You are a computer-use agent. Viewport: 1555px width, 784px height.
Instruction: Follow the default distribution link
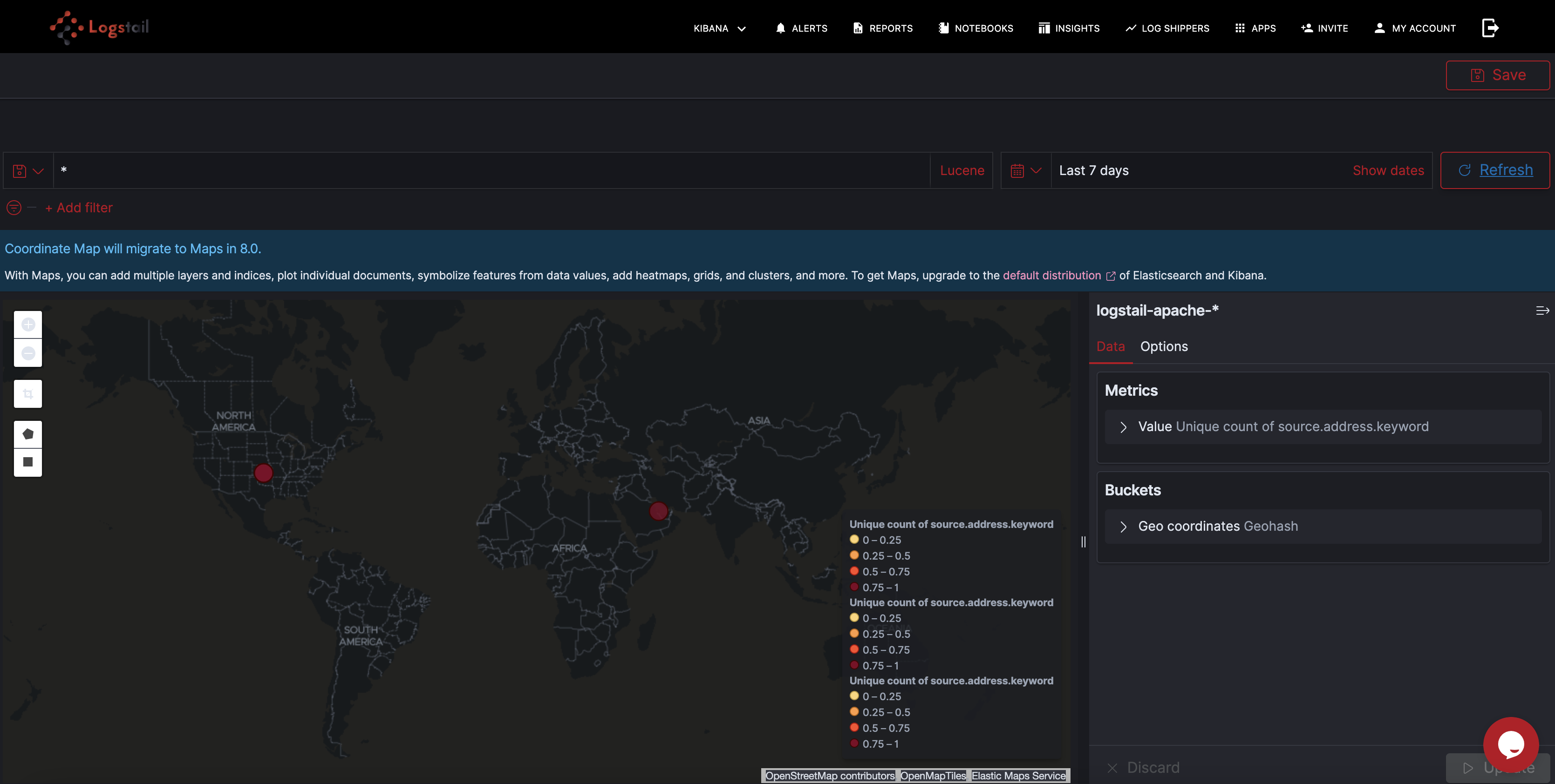(x=1051, y=276)
